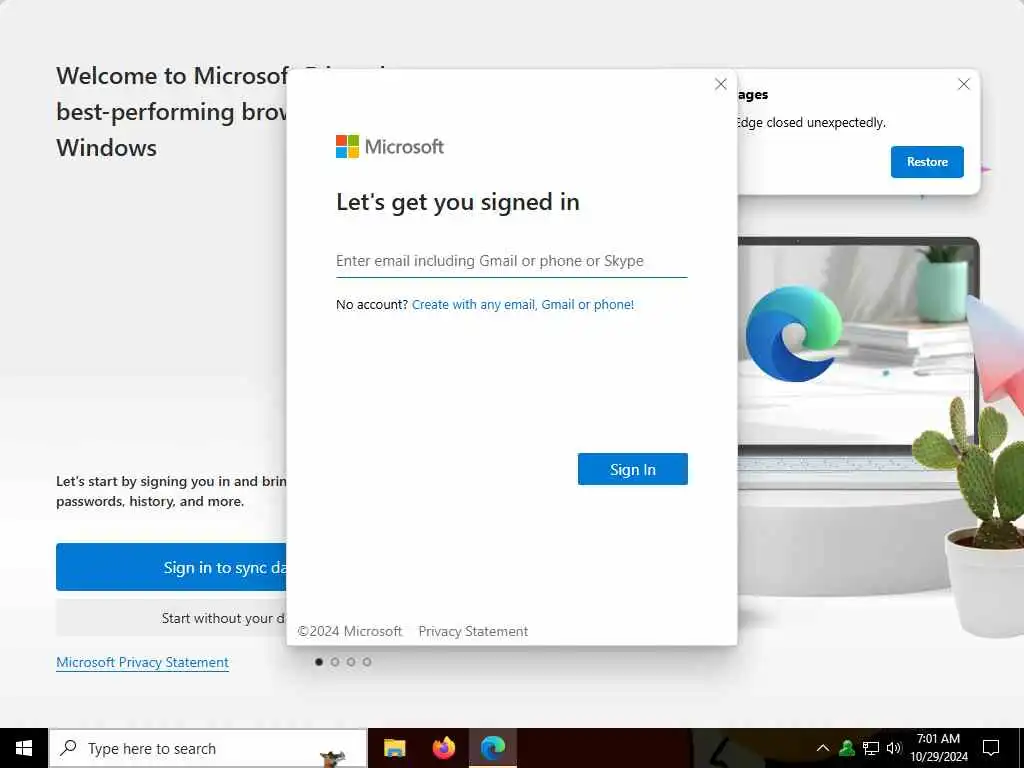This screenshot has width=1024, height=768.
Task: Open Microsoft Privacy Statement link
Action: tap(142, 662)
